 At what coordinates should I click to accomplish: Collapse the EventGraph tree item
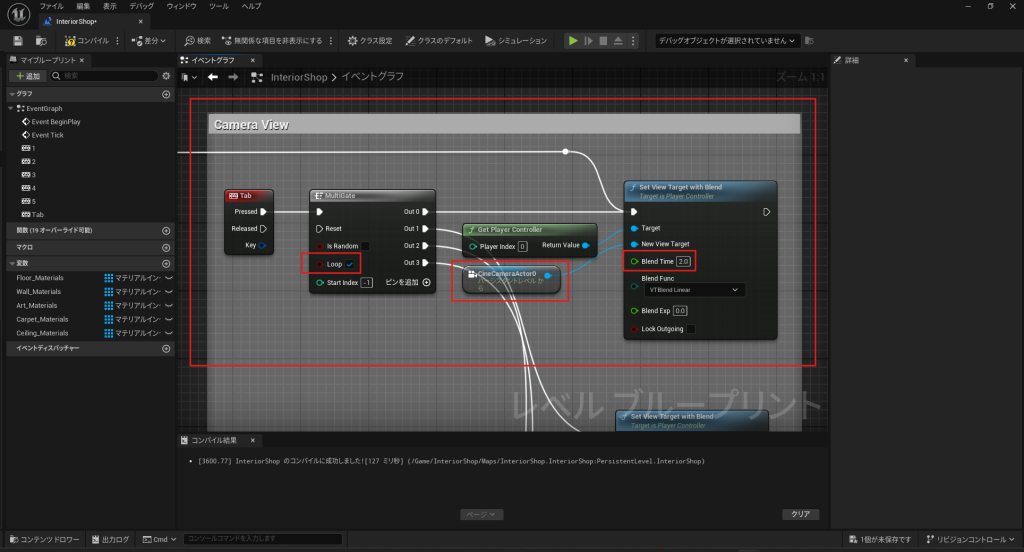click(12, 108)
